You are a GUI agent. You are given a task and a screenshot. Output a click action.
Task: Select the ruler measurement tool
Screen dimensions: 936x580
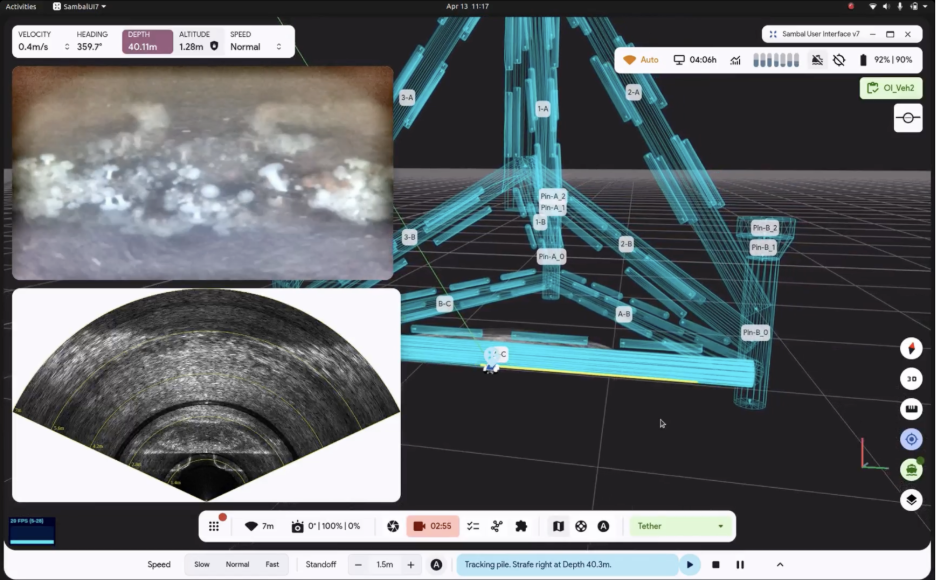(x=912, y=409)
